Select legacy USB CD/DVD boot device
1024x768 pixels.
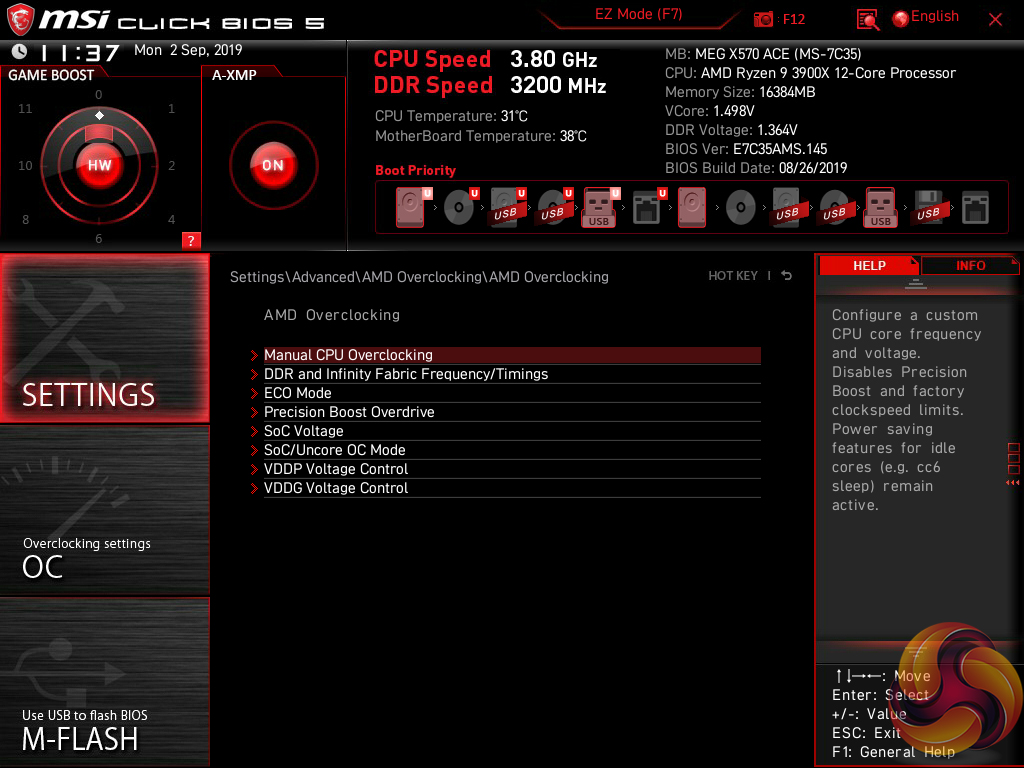(834, 207)
